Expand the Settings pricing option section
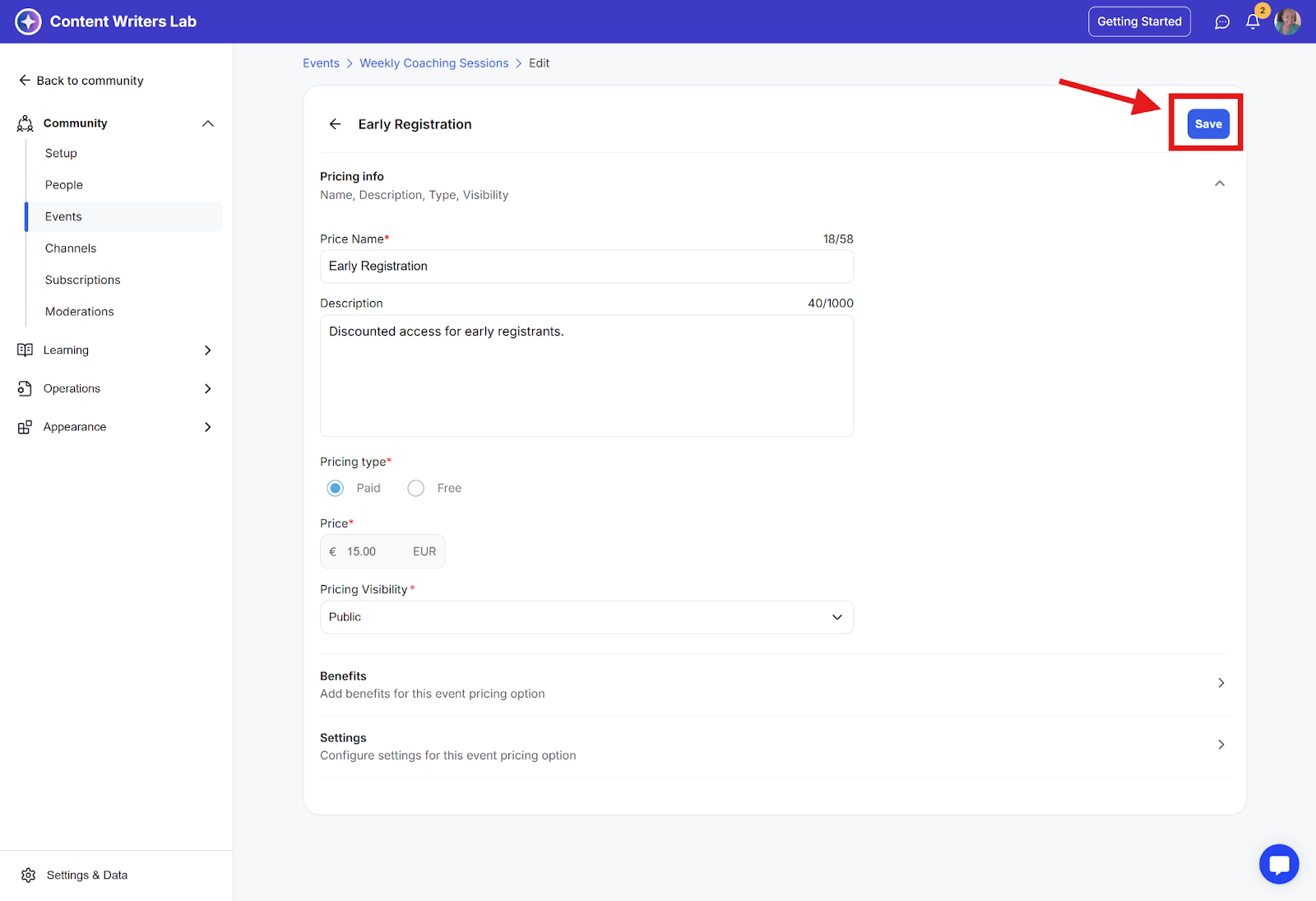This screenshot has height=901, width=1316. click(x=1221, y=745)
